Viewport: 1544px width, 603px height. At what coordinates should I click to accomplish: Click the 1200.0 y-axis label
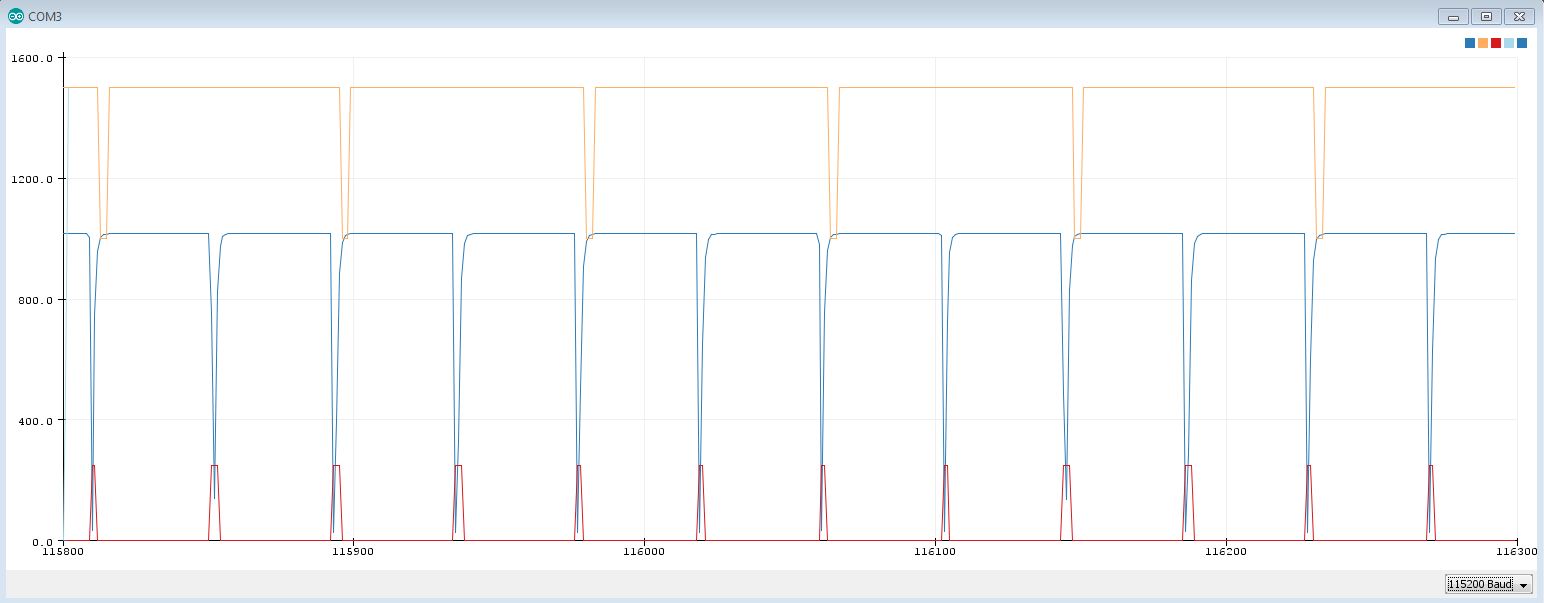31,179
